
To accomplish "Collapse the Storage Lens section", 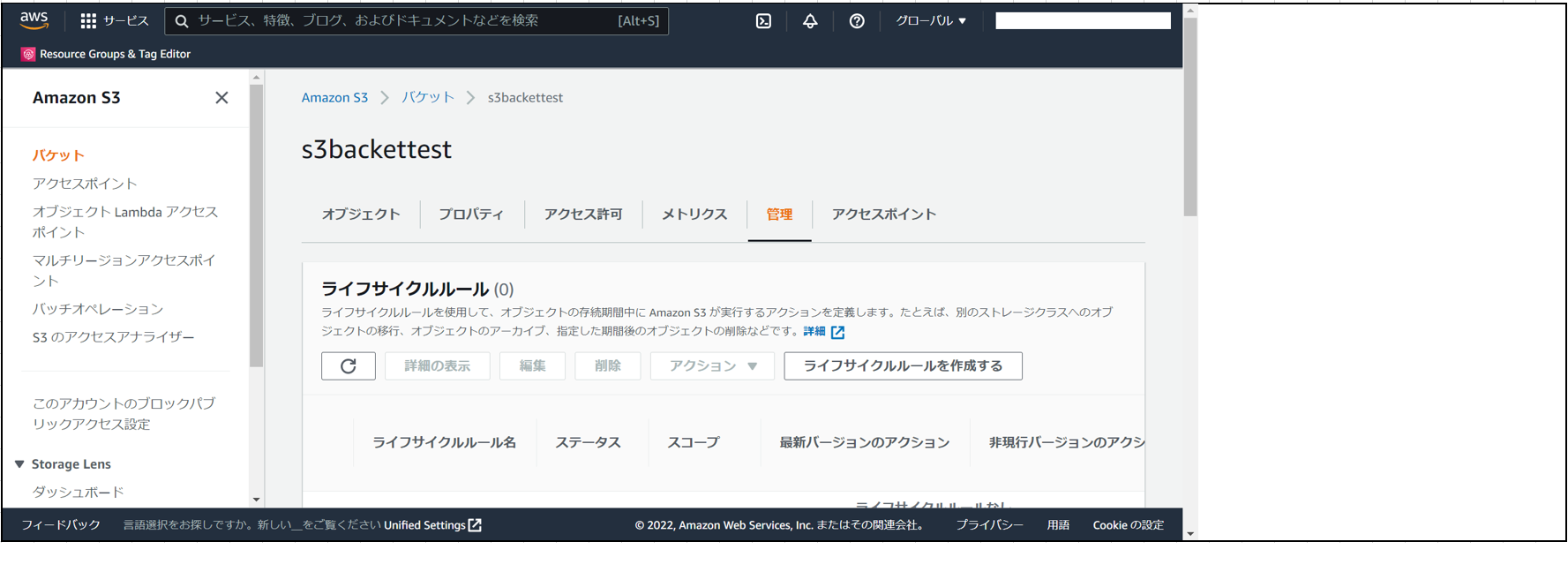I will 19,464.
